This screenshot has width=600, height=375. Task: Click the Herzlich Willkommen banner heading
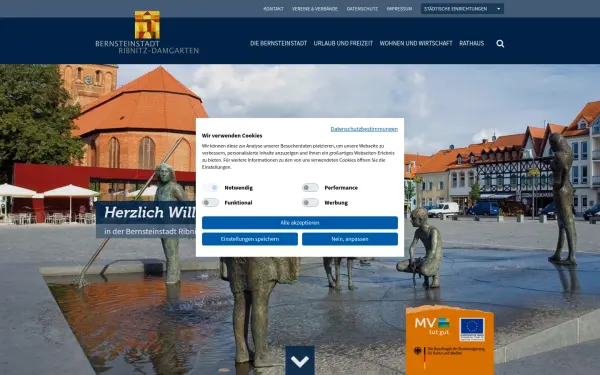(x=150, y=212)
